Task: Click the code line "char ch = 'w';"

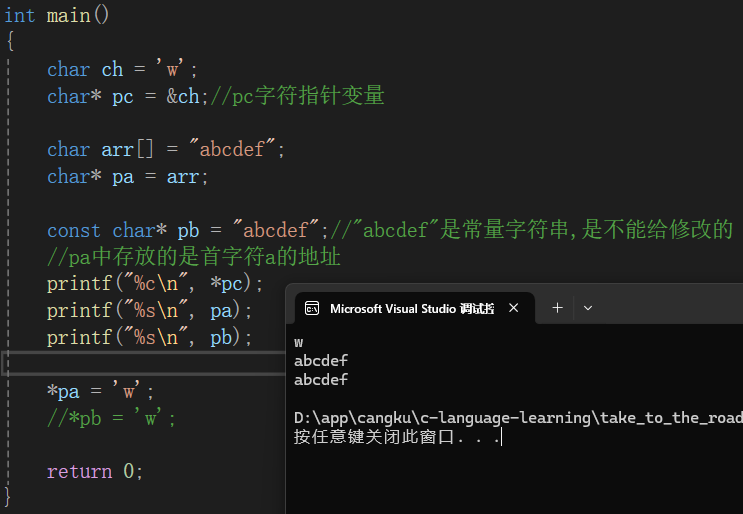Action: click(x=122, y=69)
